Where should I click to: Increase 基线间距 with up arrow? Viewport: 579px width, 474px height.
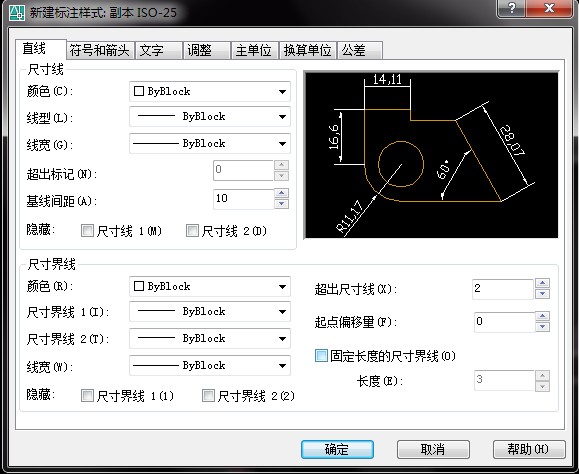tap(282, 193)
